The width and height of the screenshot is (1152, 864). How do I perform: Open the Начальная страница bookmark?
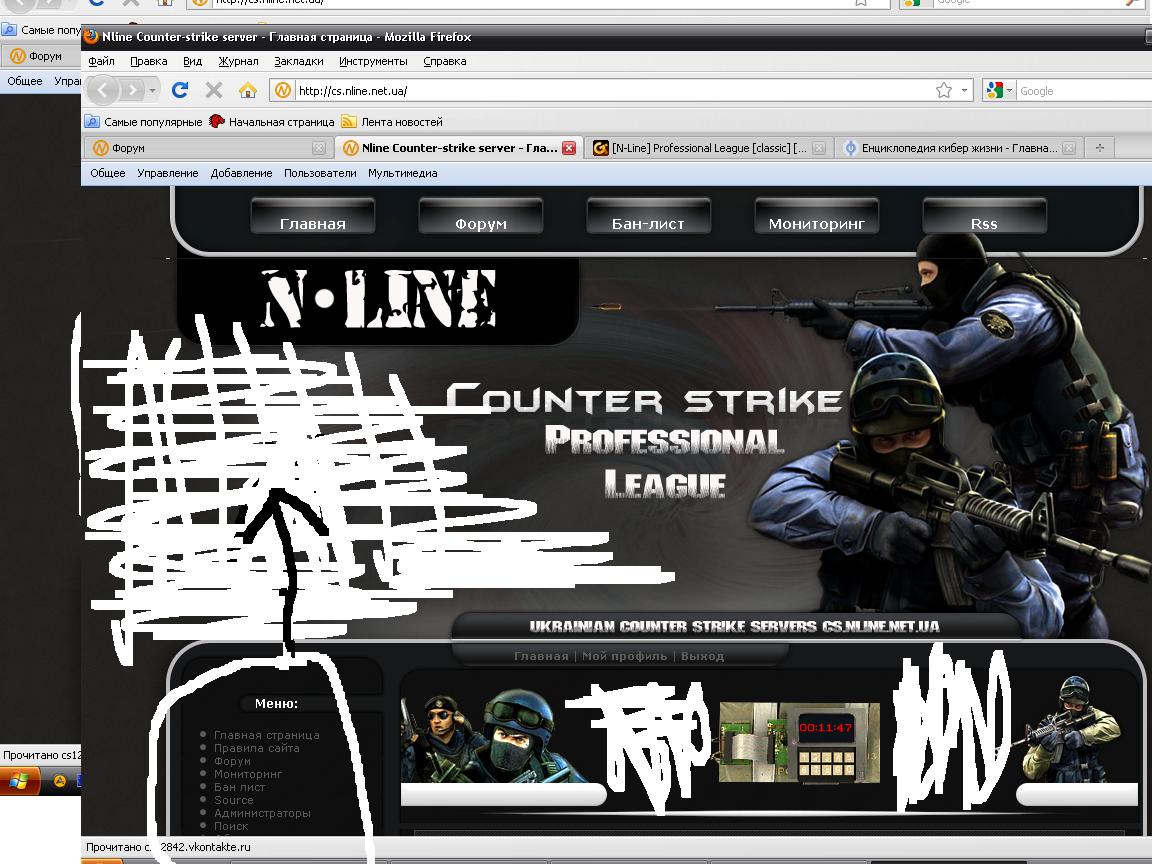click(272, 122)
